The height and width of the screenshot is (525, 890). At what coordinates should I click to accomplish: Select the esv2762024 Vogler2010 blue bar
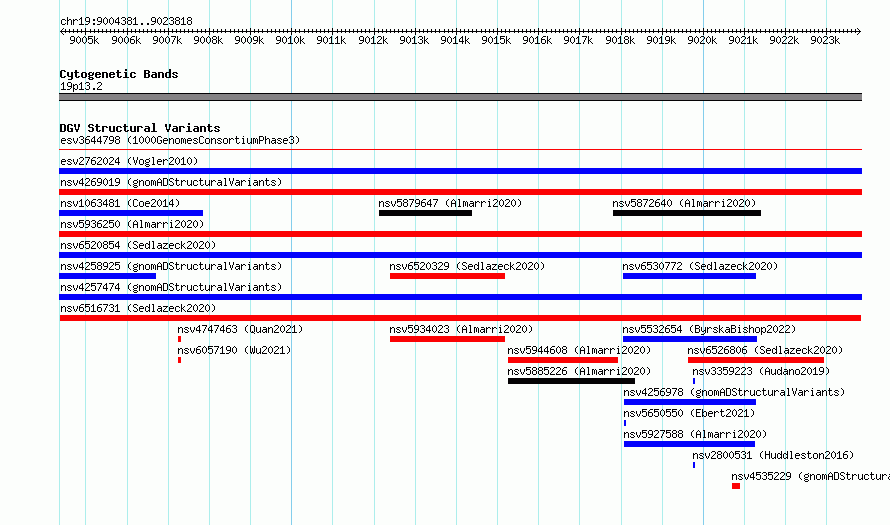(460, 171)
